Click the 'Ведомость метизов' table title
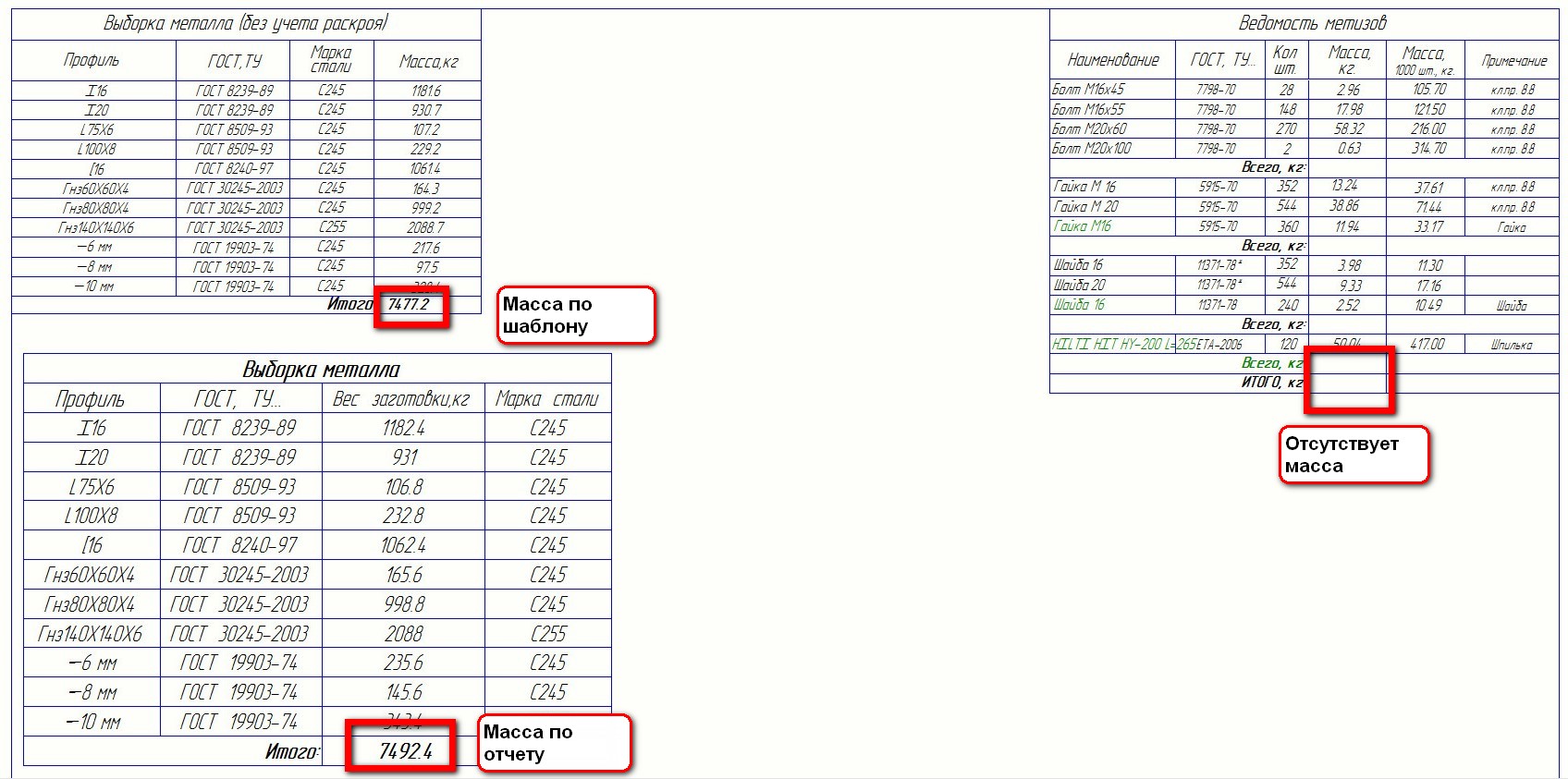Screen dimensions: 1568x779 [x=1312, y=23]
